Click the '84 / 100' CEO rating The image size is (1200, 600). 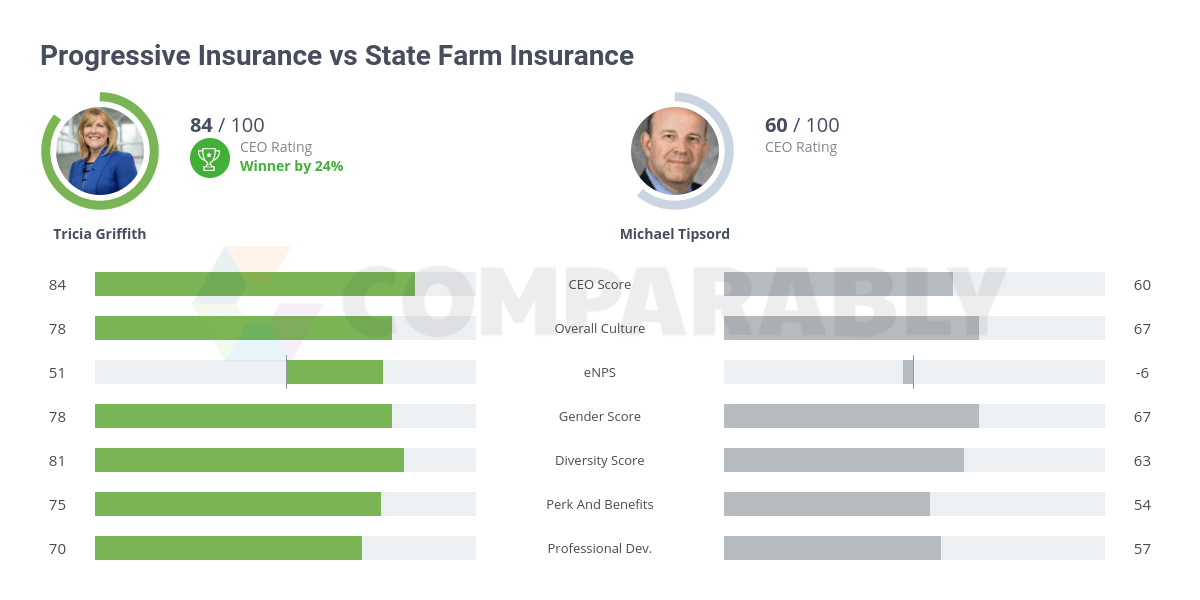click(227, 125)
